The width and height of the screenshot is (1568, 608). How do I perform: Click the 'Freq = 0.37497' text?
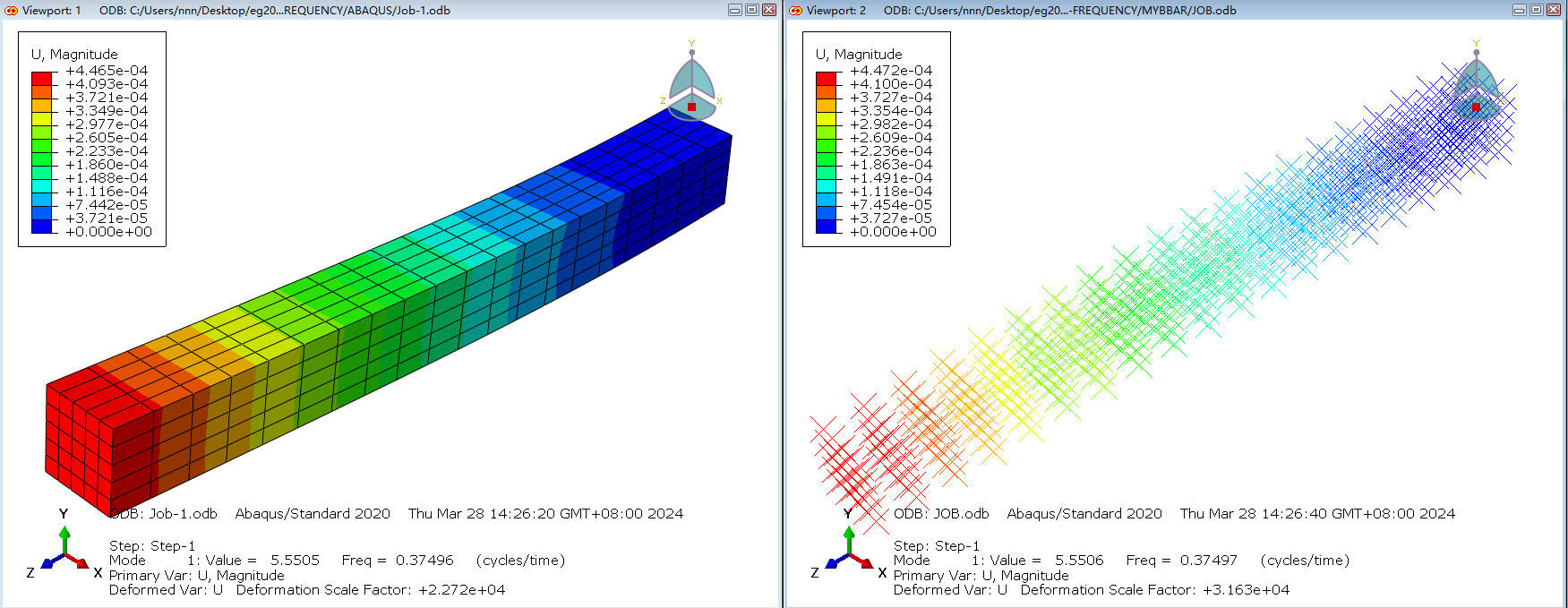1182,561
